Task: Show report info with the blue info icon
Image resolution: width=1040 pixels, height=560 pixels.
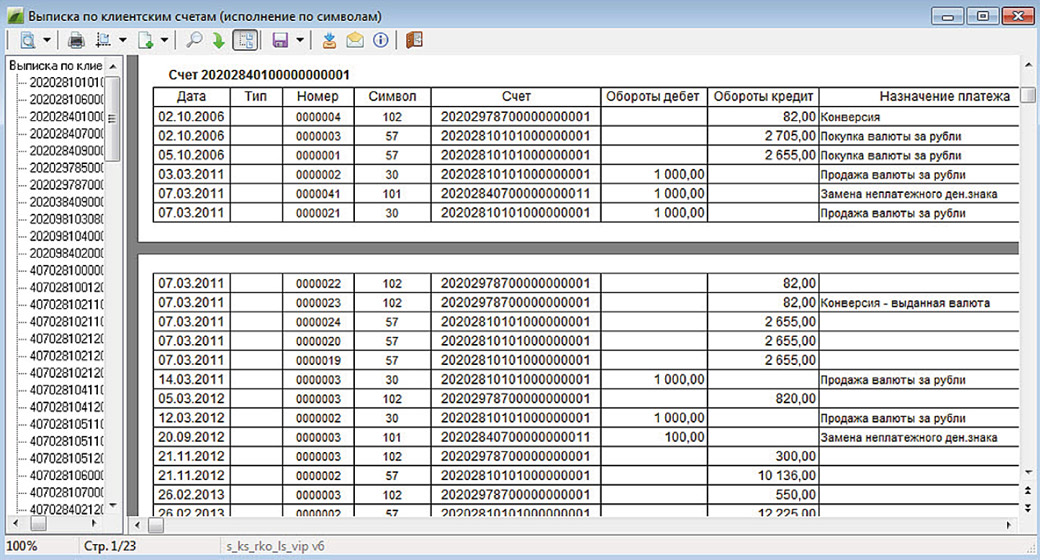Action: tap(380, 40)
